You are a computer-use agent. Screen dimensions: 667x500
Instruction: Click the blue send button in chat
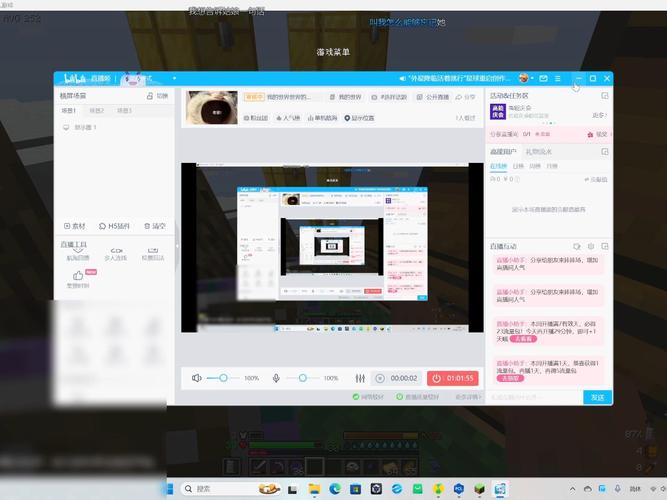pos(597,397)
